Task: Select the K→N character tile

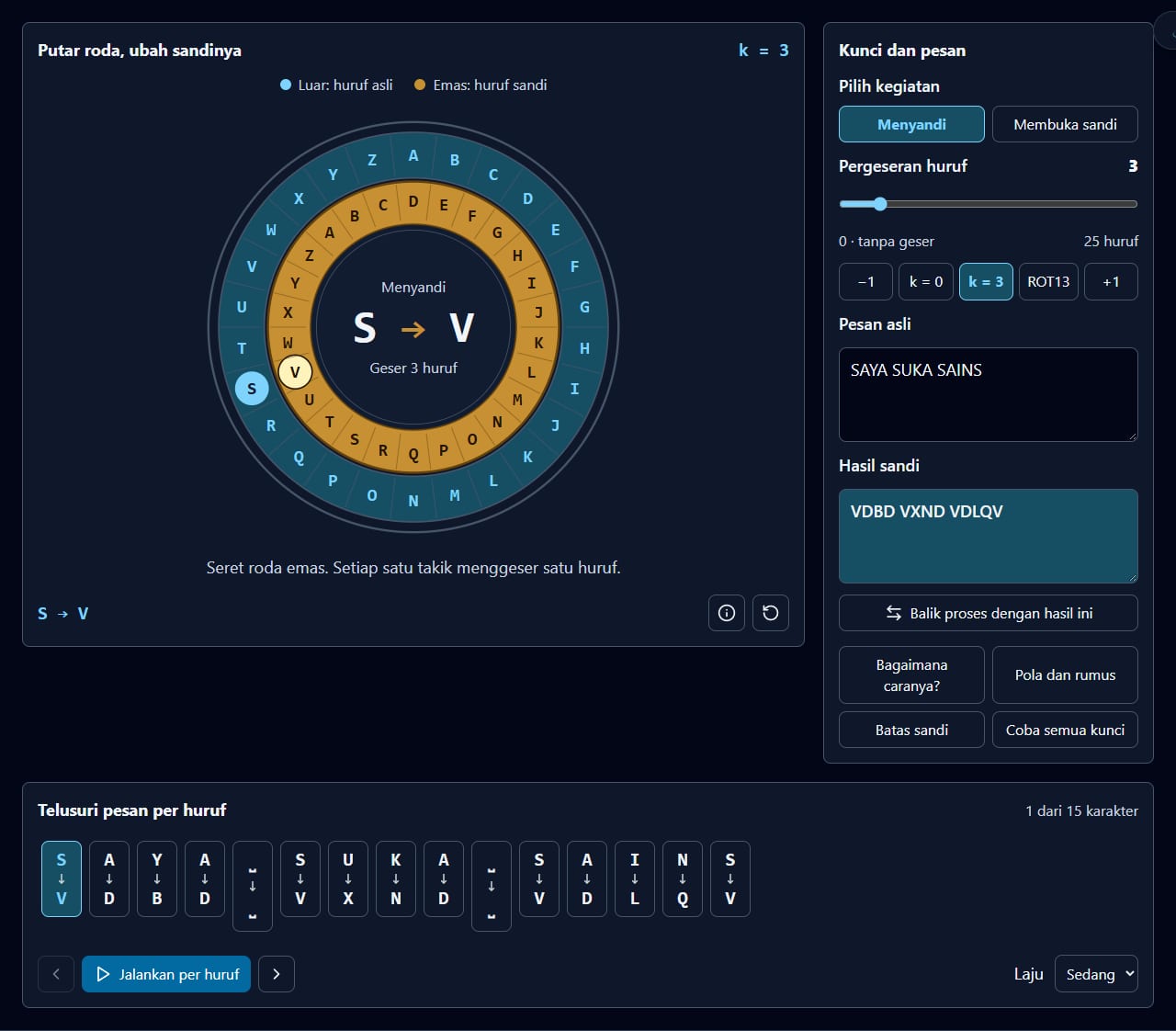Action: (x=396, y=878)
